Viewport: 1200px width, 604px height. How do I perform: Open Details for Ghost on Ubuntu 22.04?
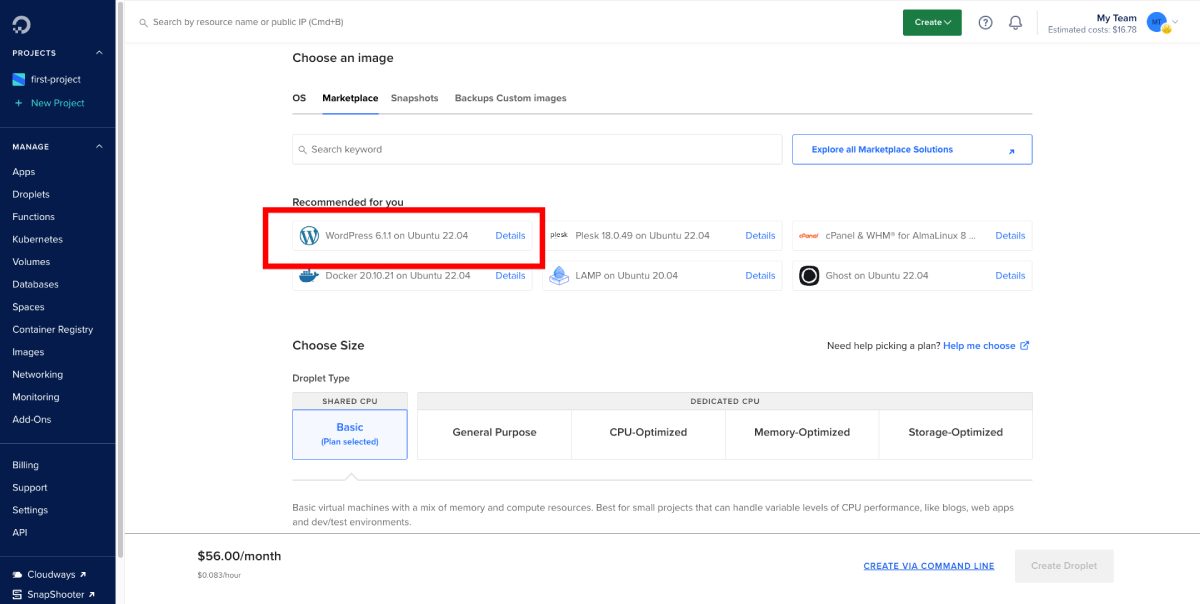coord(1010,275)
